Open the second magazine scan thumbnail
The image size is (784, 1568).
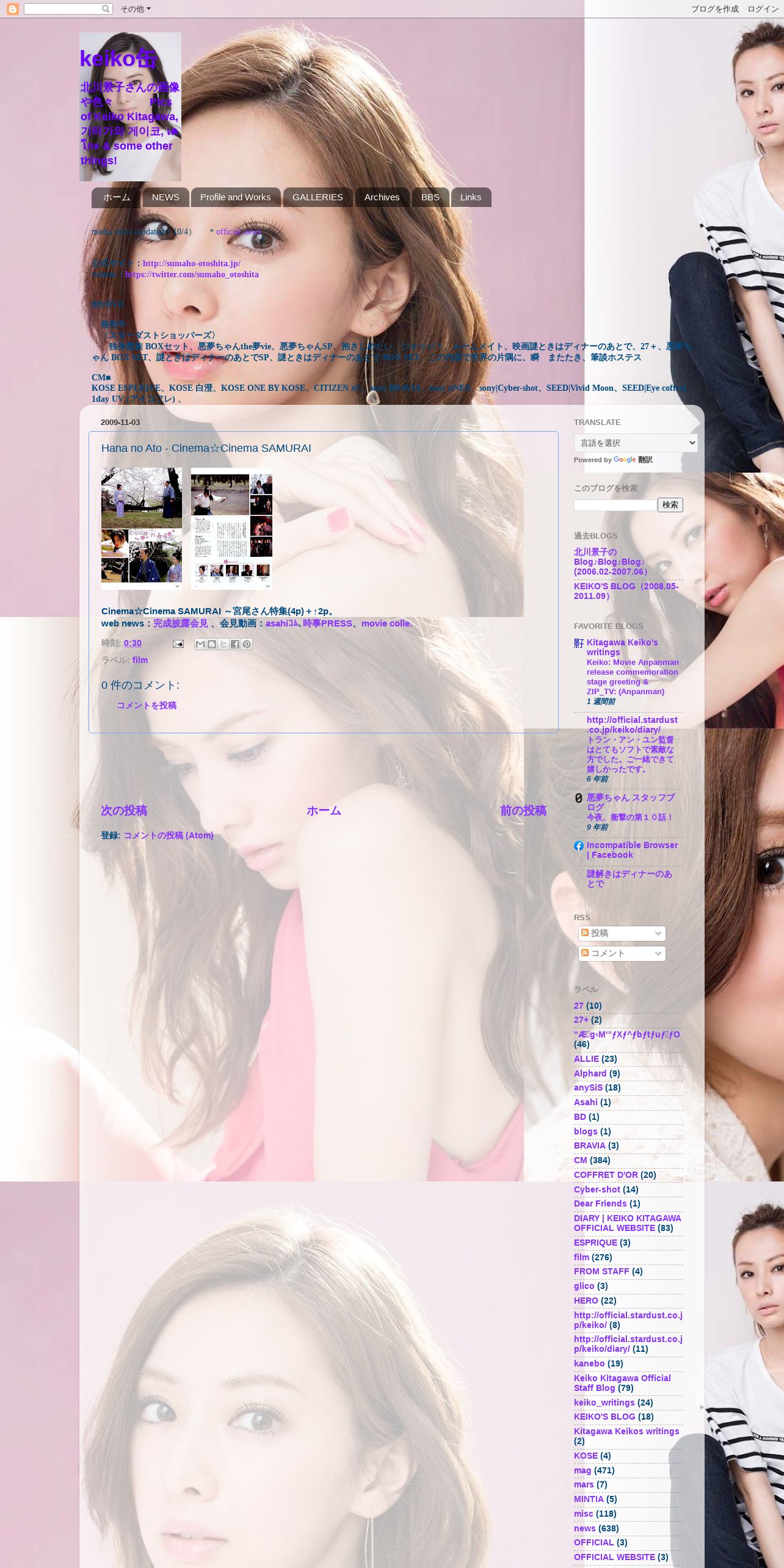pos(231,528)
